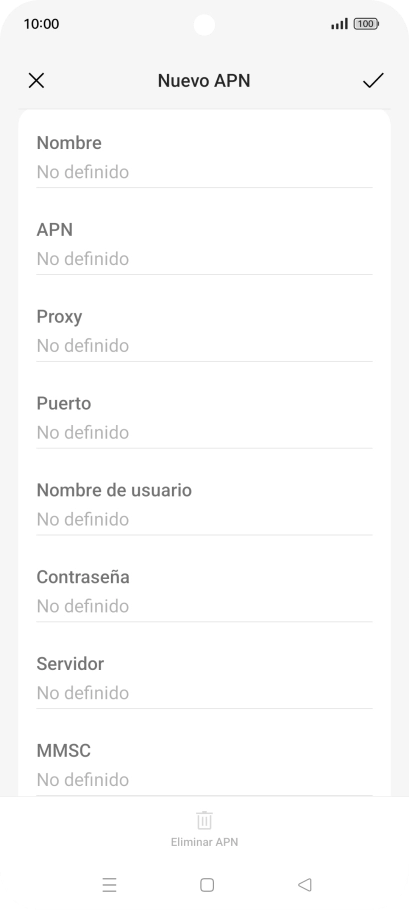Edit the Servidor entry
409x910 pixels.
coord(204,678)
